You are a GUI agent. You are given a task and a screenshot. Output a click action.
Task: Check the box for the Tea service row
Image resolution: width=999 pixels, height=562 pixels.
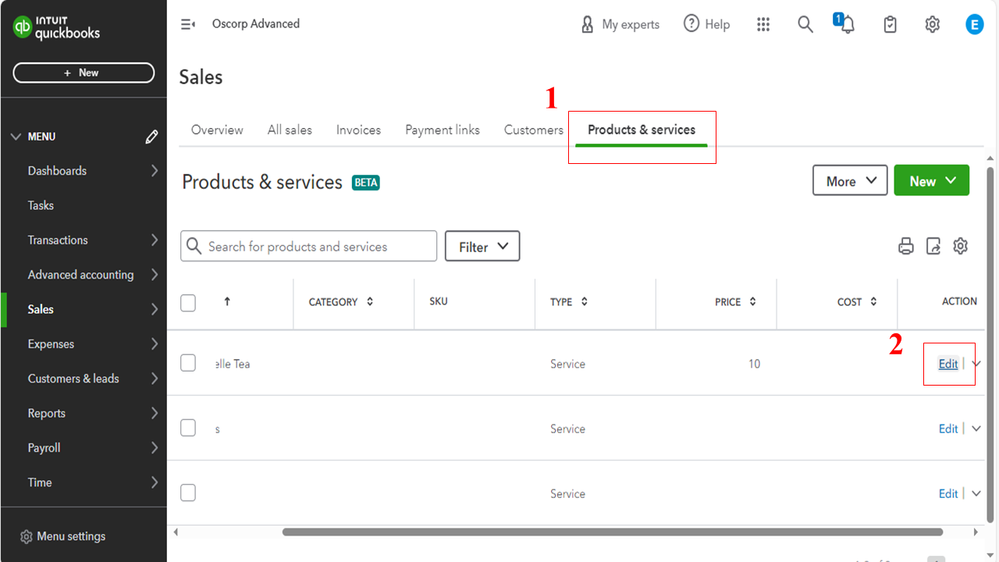pyautogui.click(x=188, y=363)
